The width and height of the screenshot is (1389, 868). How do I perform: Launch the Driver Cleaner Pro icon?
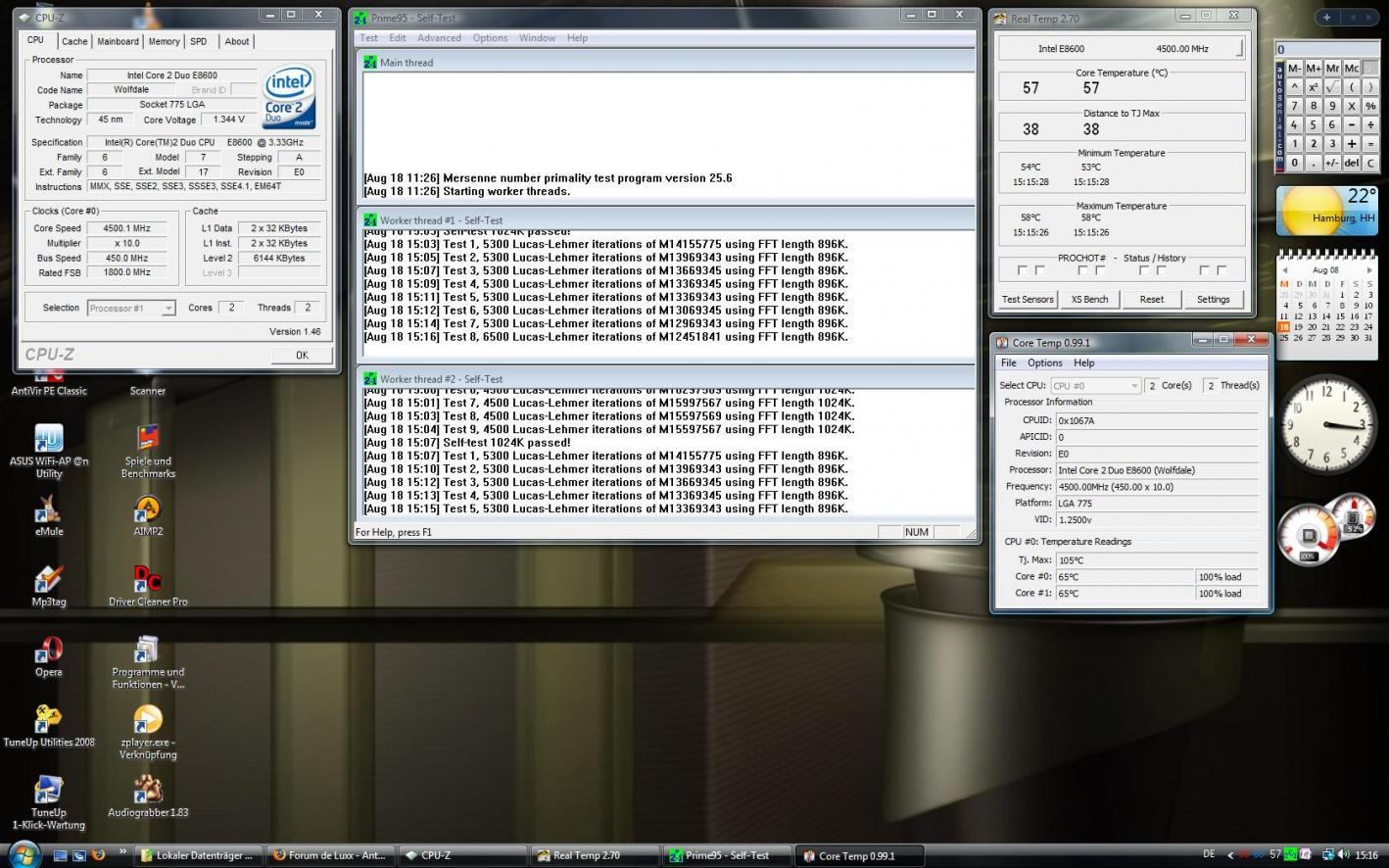pyautogui.click(x=148, y=586)
